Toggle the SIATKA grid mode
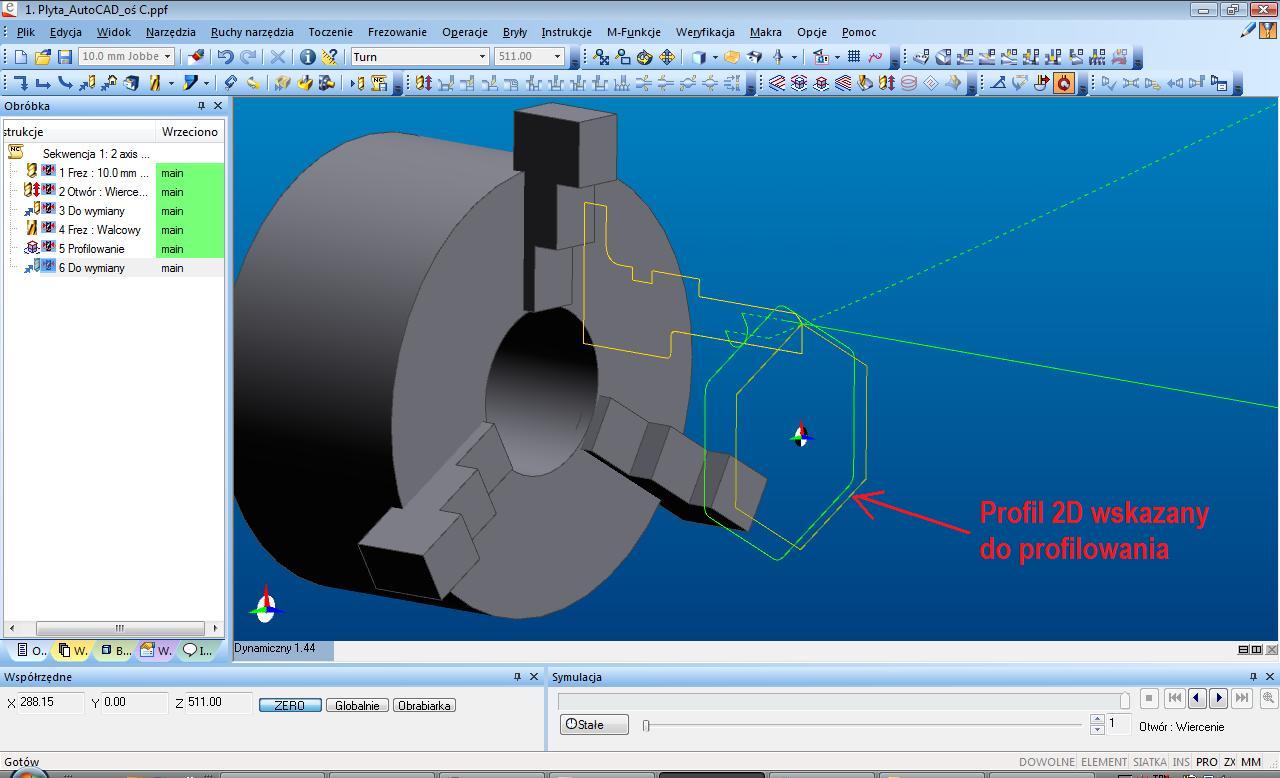1280x778 pixels. click(1150, 762)
